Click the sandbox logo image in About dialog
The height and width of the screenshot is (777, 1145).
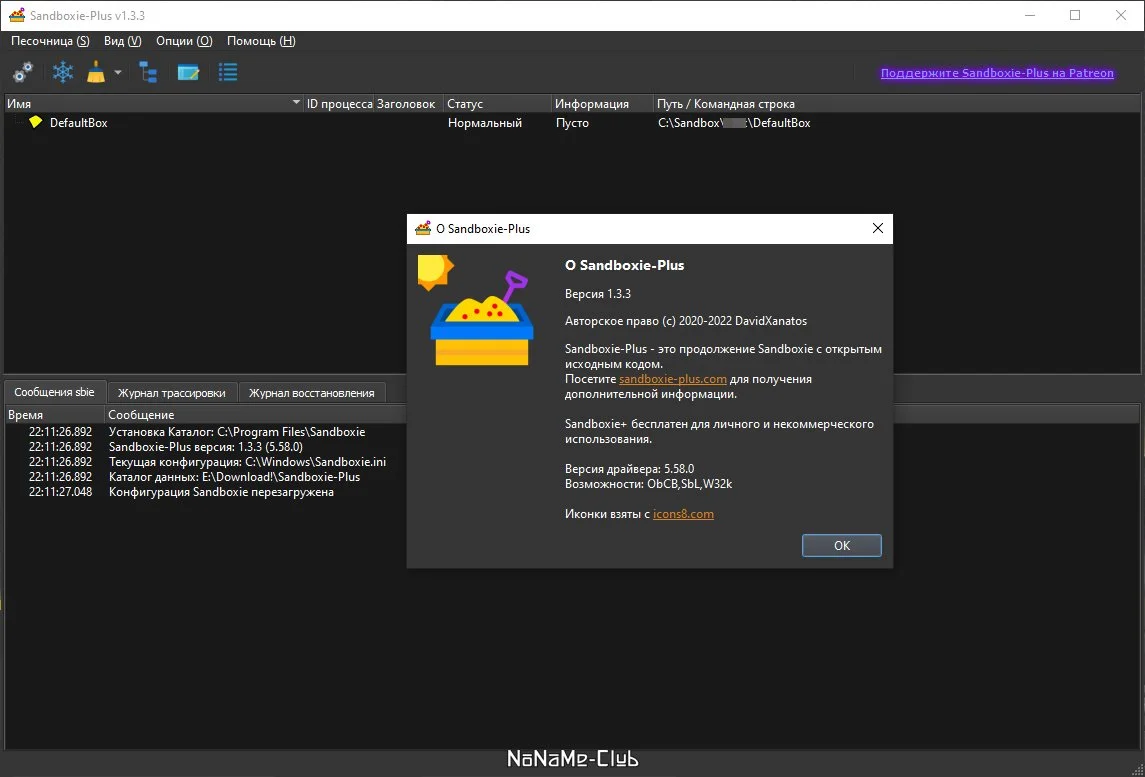[x=475, y=310]
